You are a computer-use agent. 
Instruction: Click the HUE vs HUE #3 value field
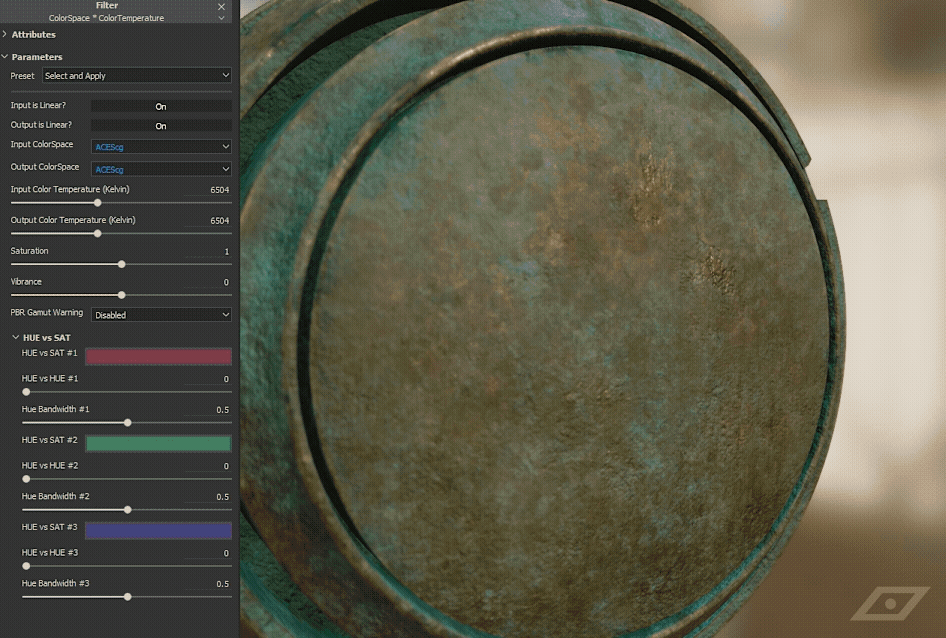[x=208, y=553]
